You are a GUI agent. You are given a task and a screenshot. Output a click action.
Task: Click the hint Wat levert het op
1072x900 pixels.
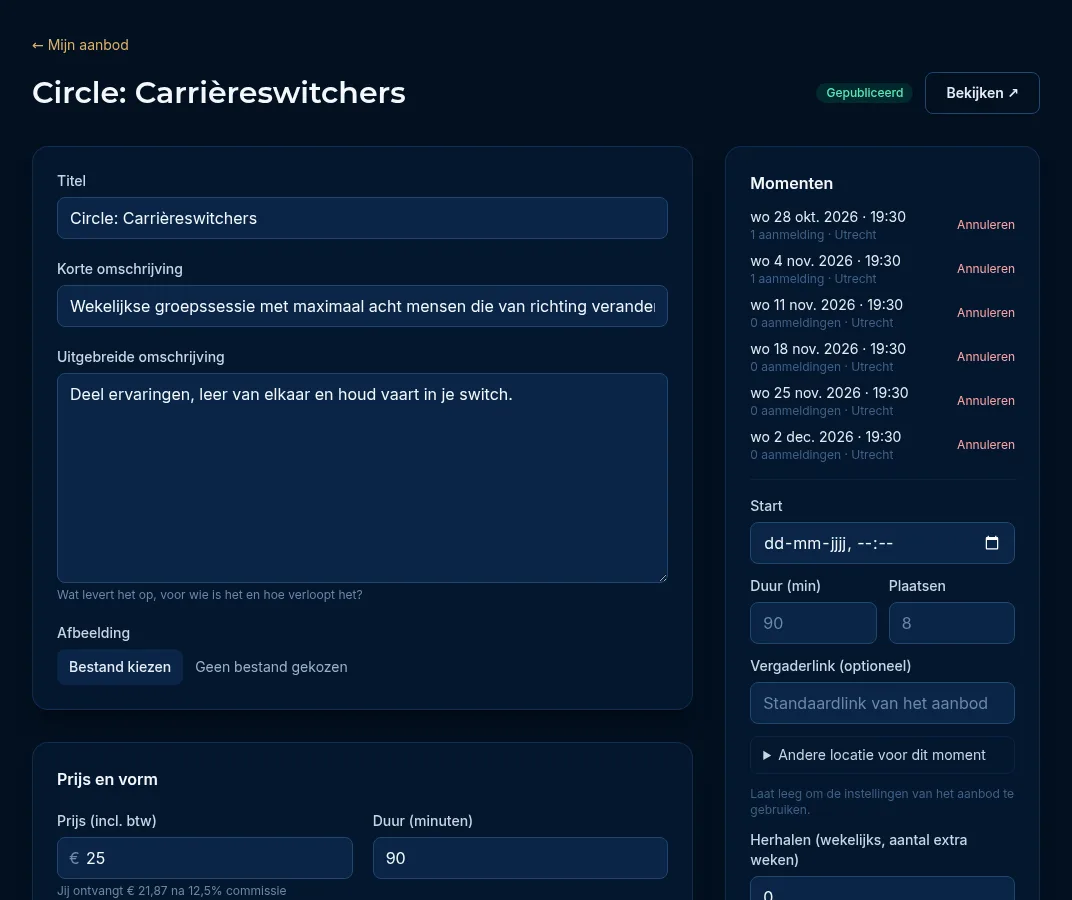[x=210, y=595]
